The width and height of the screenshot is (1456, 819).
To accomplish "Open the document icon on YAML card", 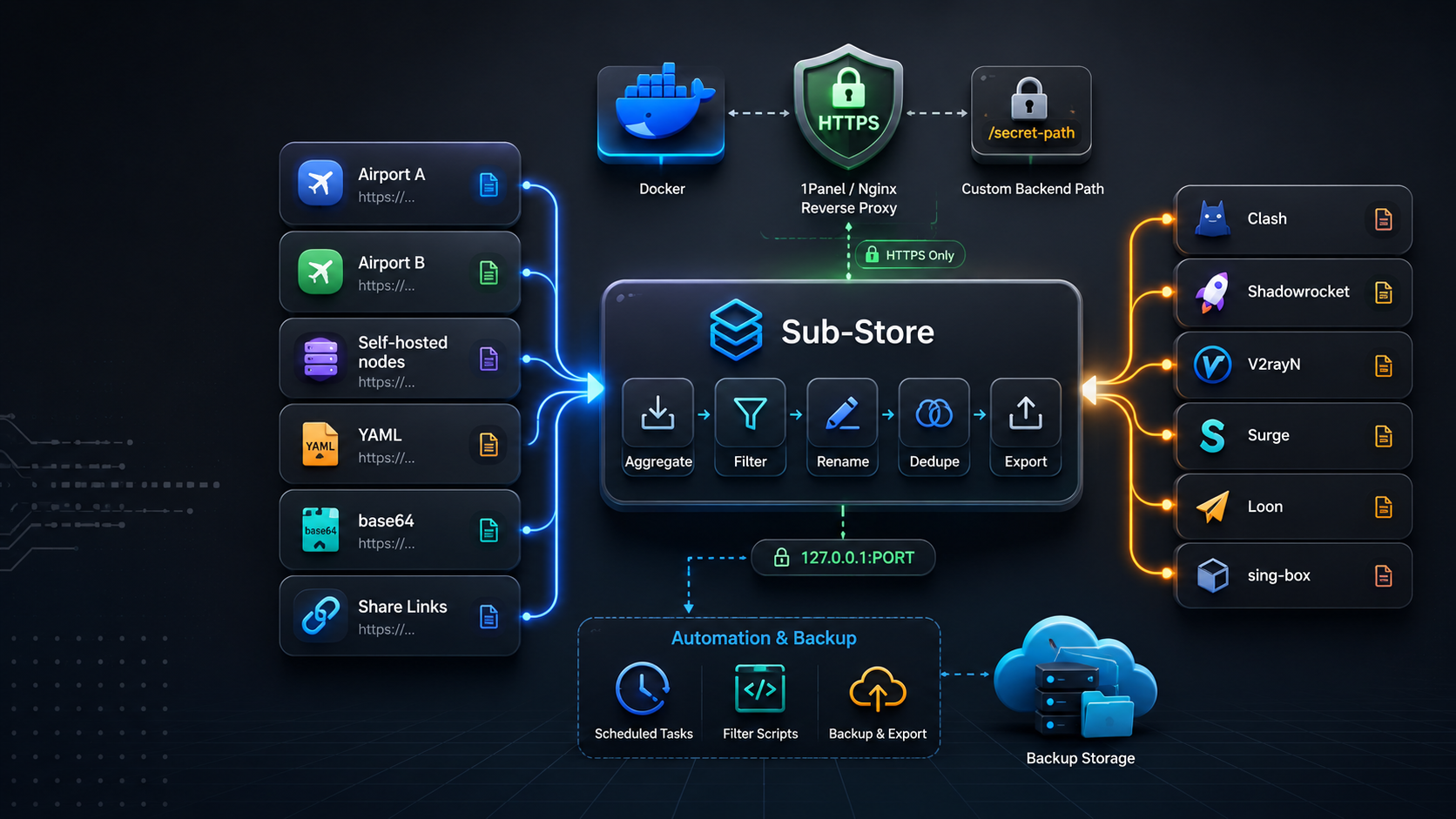I will click(489, 445).
